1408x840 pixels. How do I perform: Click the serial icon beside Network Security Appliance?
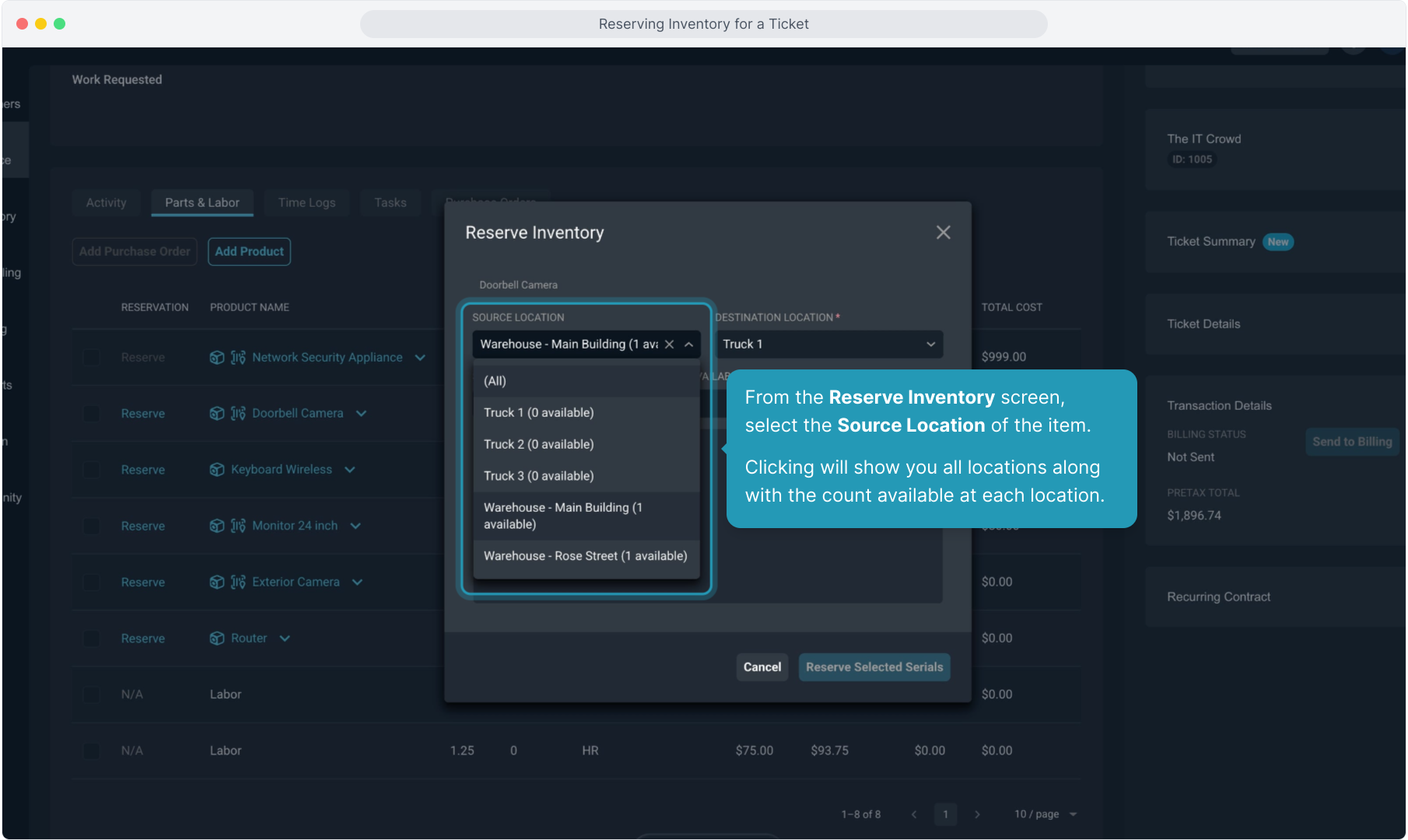click(238, 358)
